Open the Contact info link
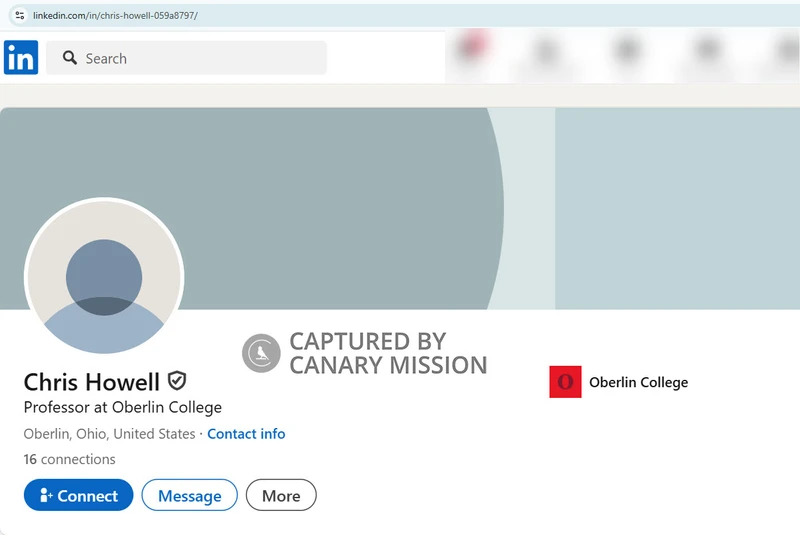800x535 pixels. coord(246,434)
